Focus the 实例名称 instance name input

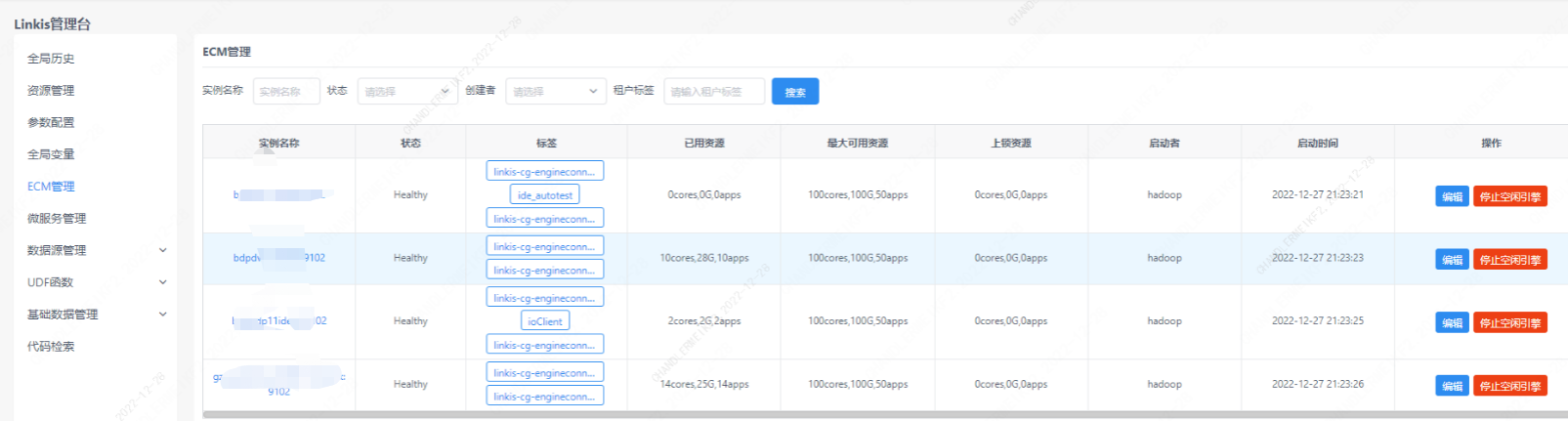[286, 92]
